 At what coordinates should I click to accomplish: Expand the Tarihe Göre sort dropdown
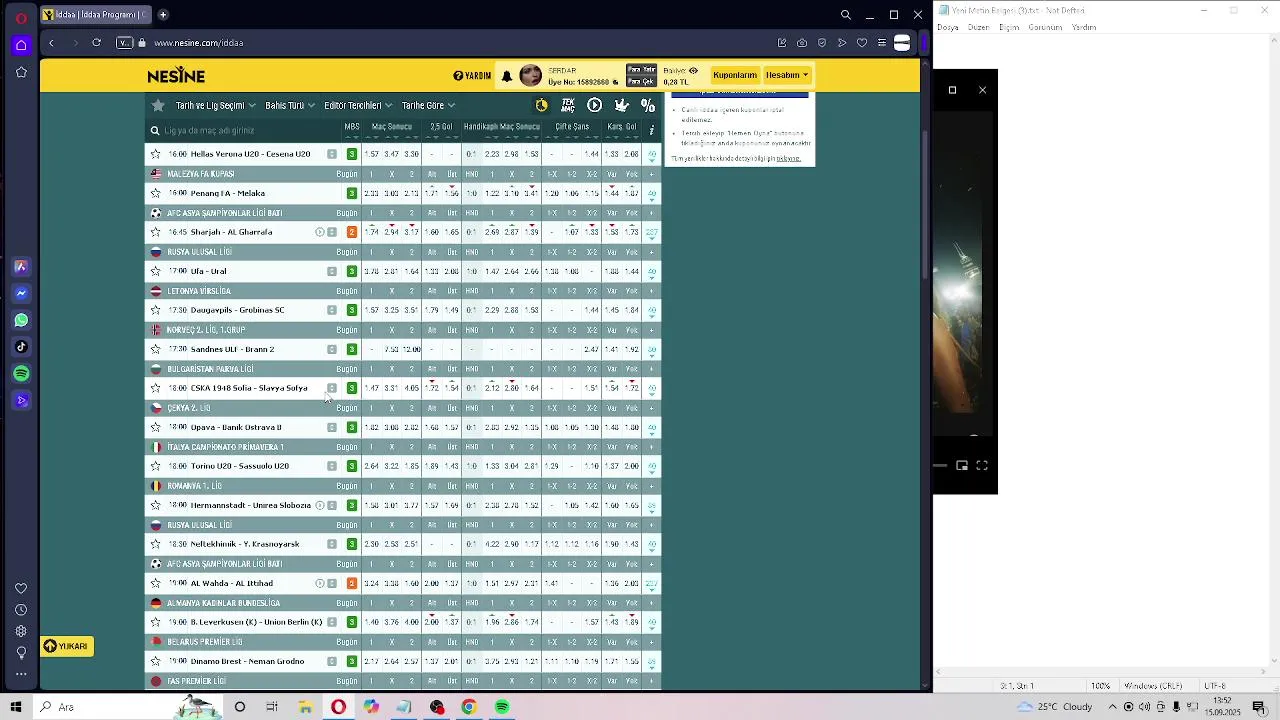click(428, 105)
